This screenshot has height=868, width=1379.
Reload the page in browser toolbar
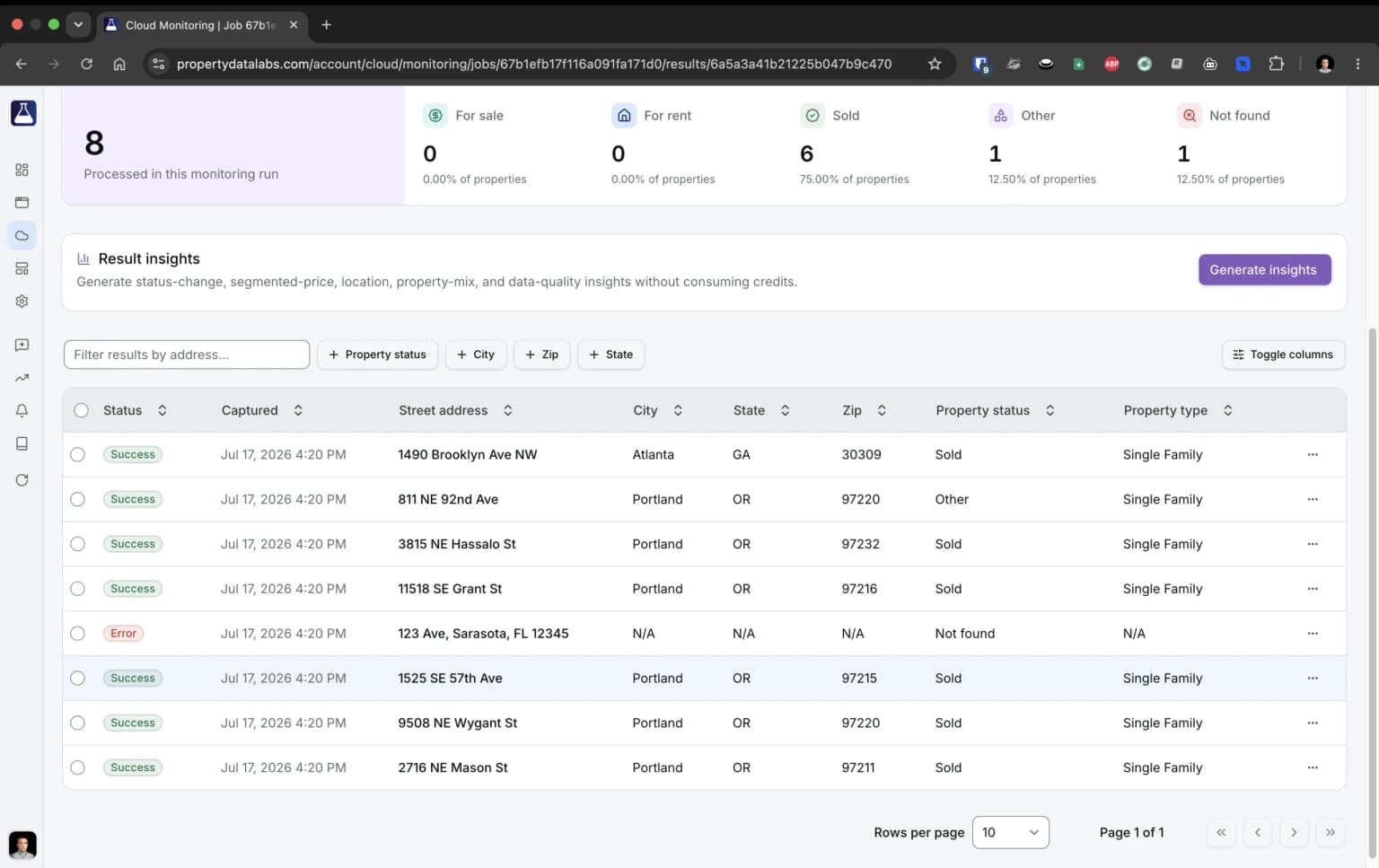click(x=86, y=64)
